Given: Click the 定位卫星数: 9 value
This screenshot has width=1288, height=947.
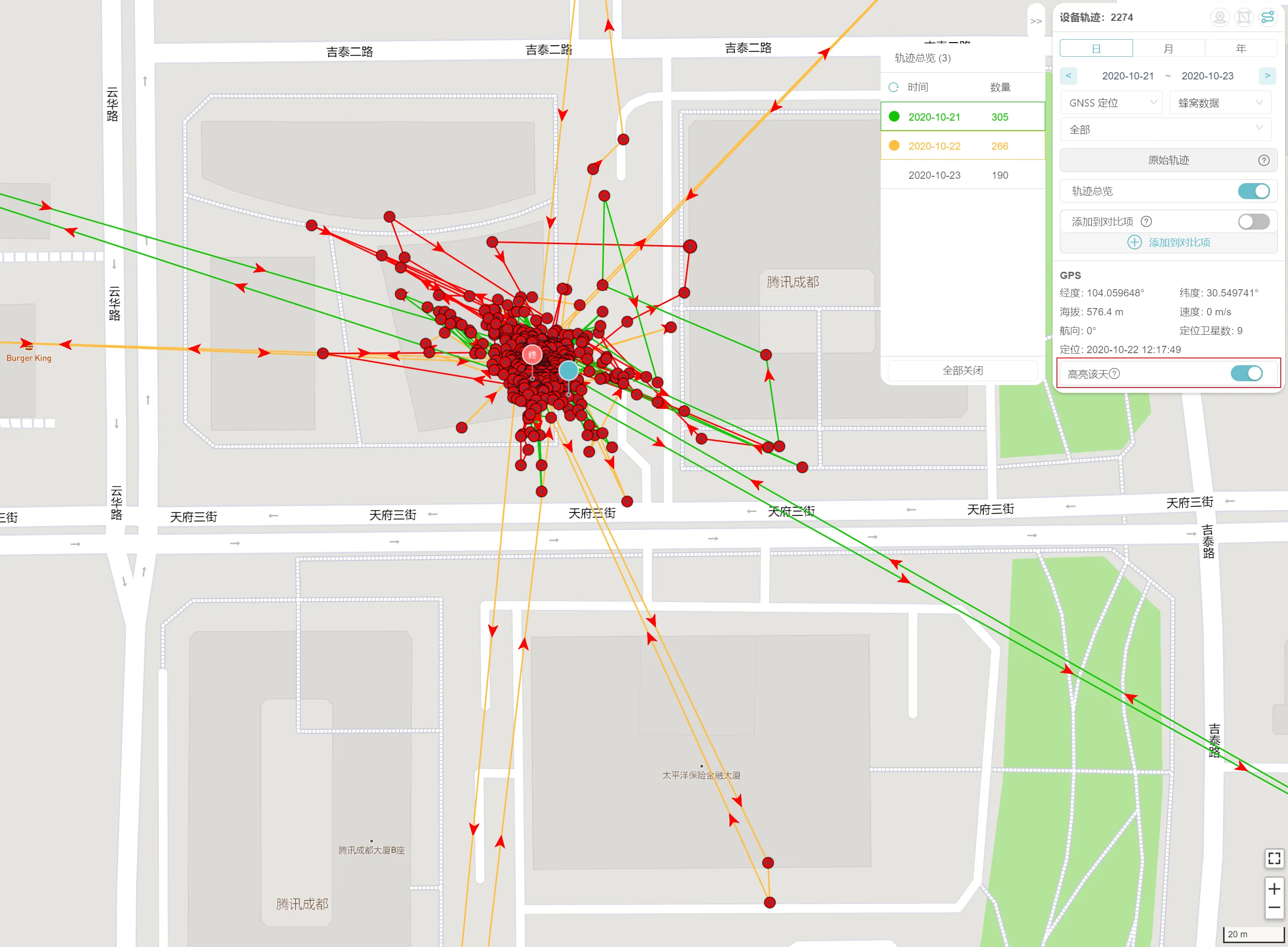Looking at the screenshot, I should coord(1210,331).
